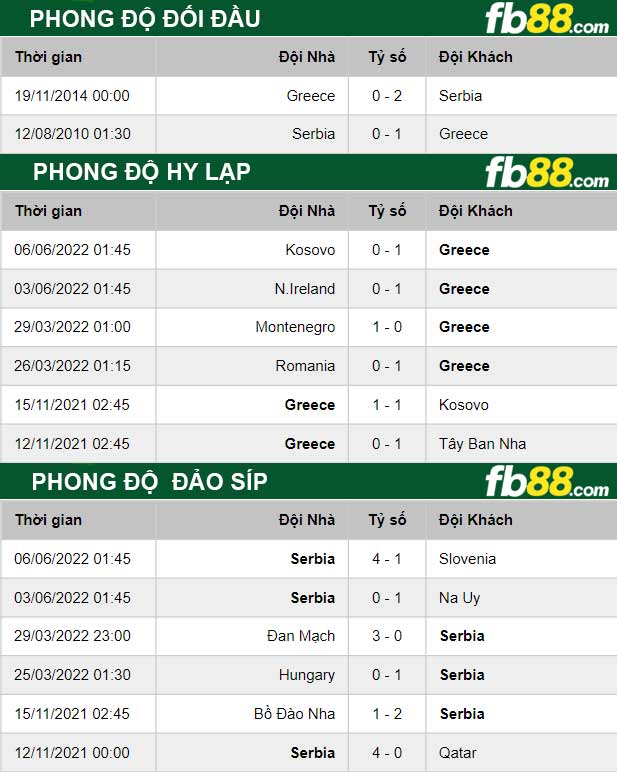Click the Qatar away team

tap(458, 753)
